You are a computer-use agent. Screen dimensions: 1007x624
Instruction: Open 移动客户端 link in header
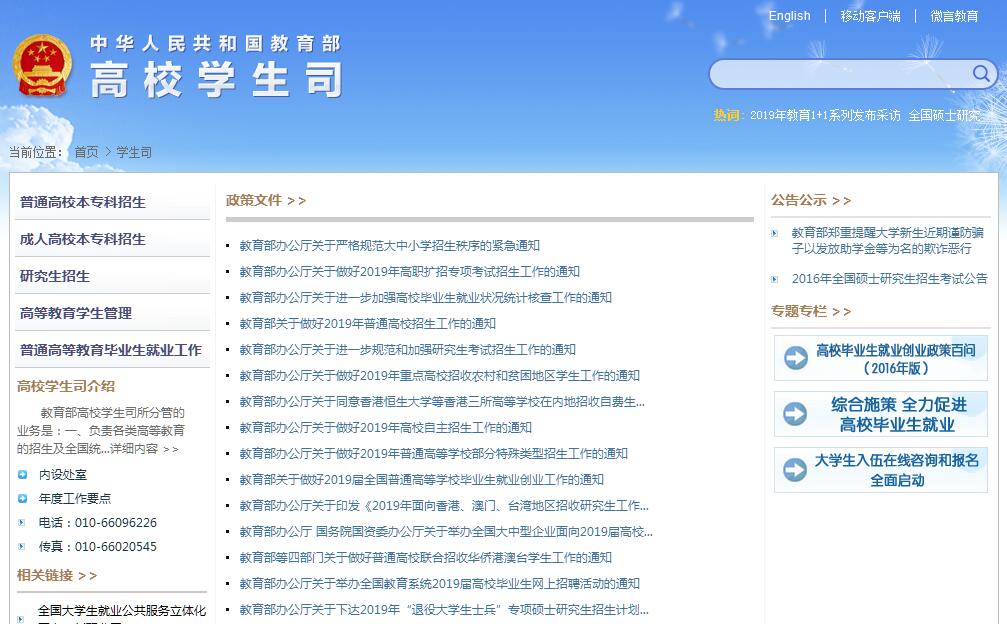(x=870, y=16)
